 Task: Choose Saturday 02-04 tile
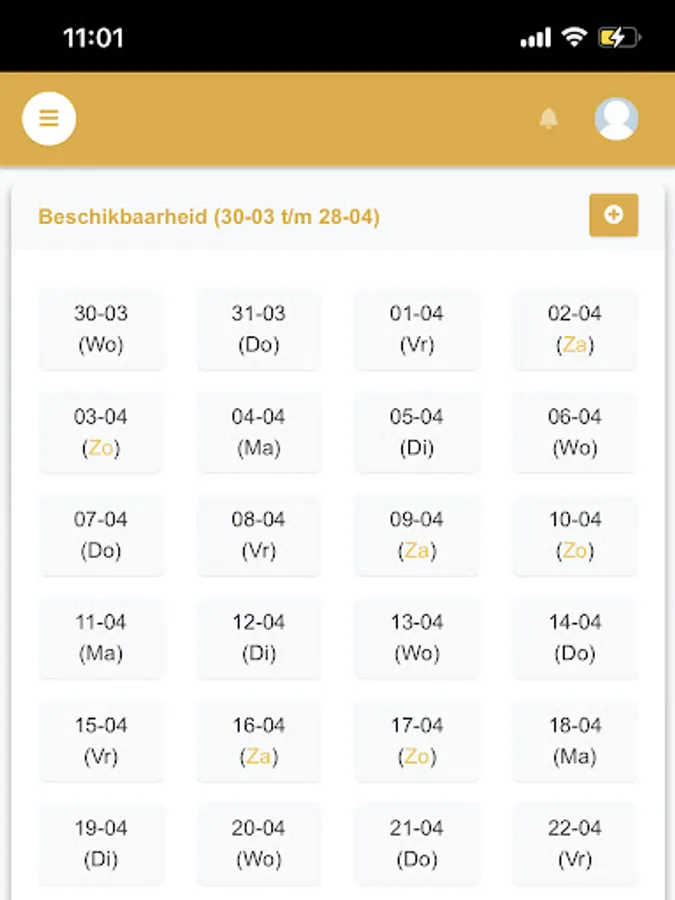[574, 329]
